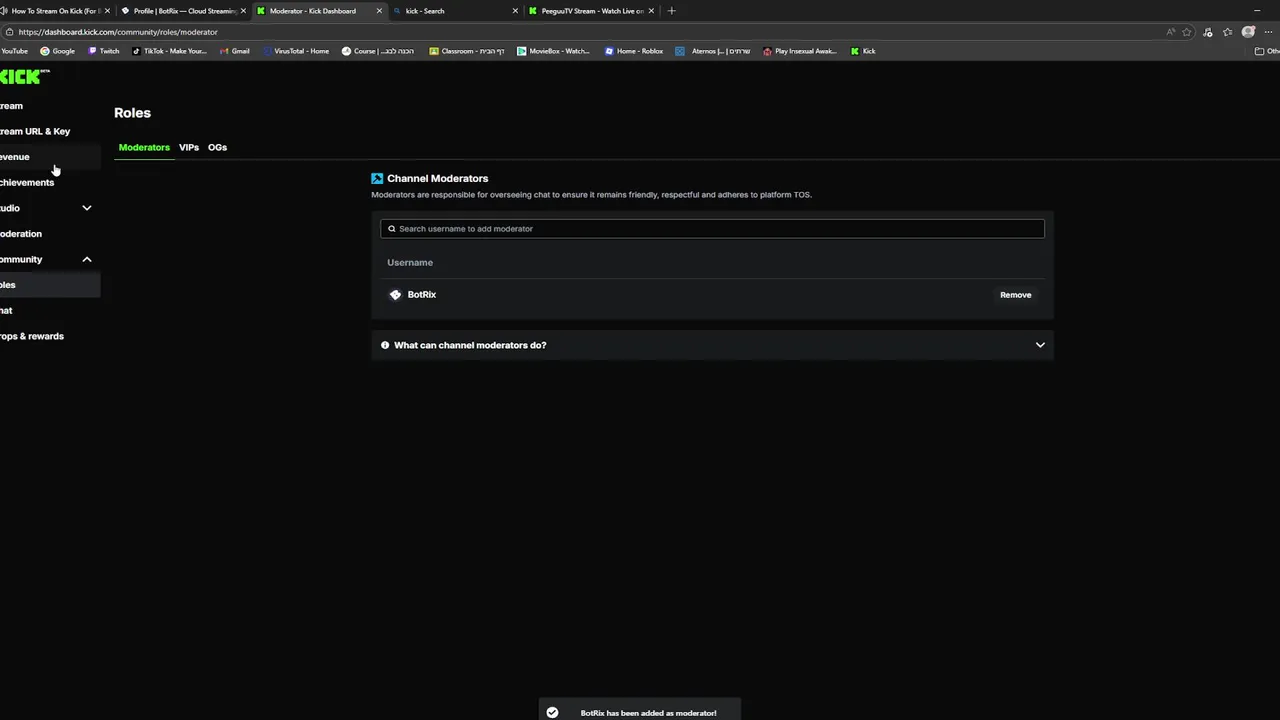This screenshot has height=720, width=1280.
Task: Click the BotRix moderator avatar icon
Action: tap(395, 295)
